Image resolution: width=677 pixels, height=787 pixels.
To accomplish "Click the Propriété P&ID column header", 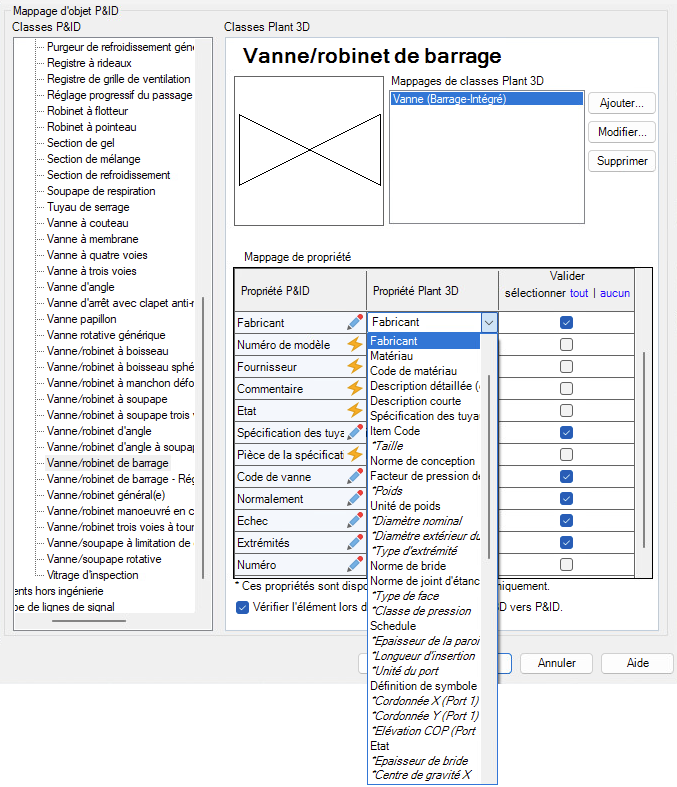I will [x=300, y=291].
